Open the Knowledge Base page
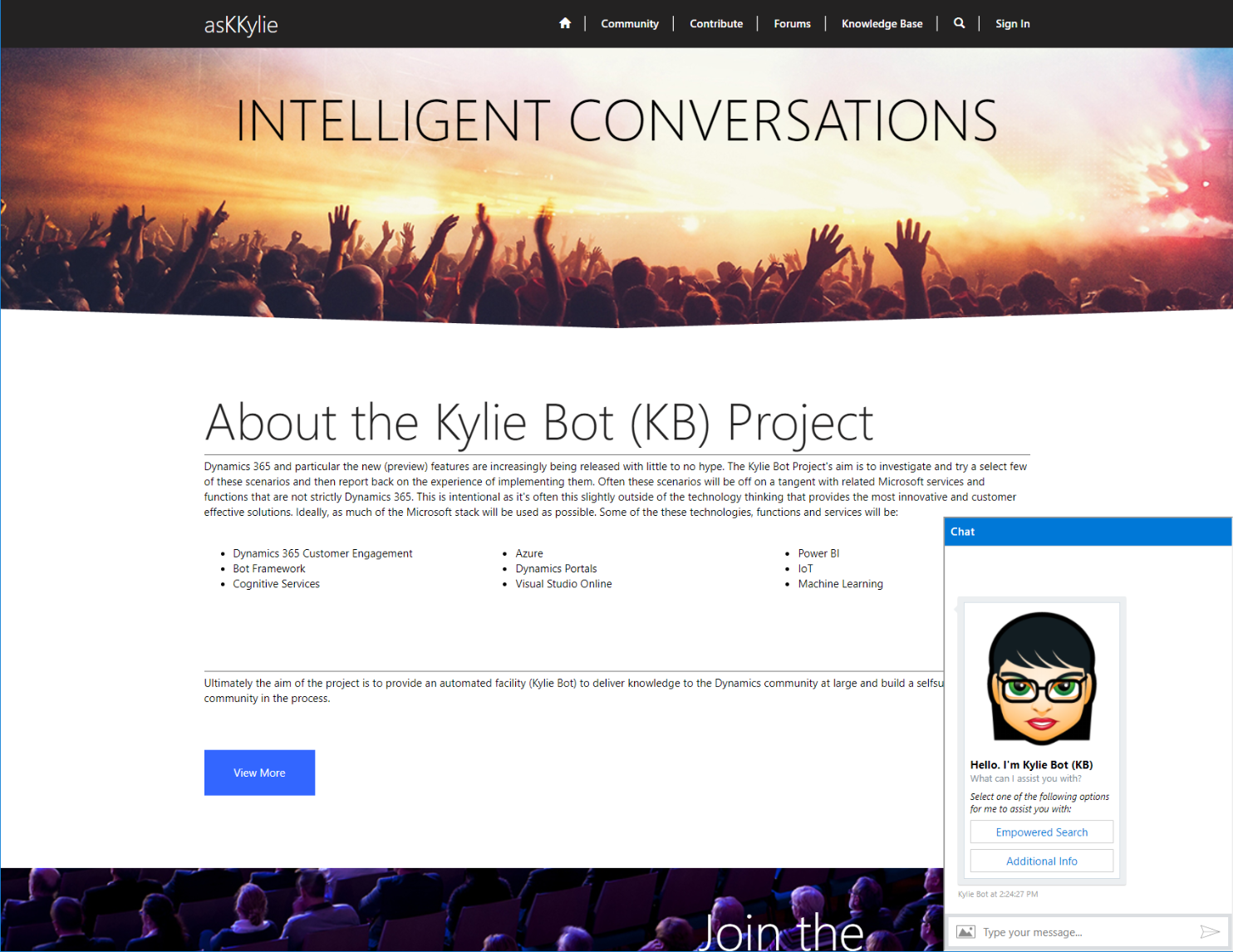Screen dimensions: 1233x952 click(x=882, y=24)
